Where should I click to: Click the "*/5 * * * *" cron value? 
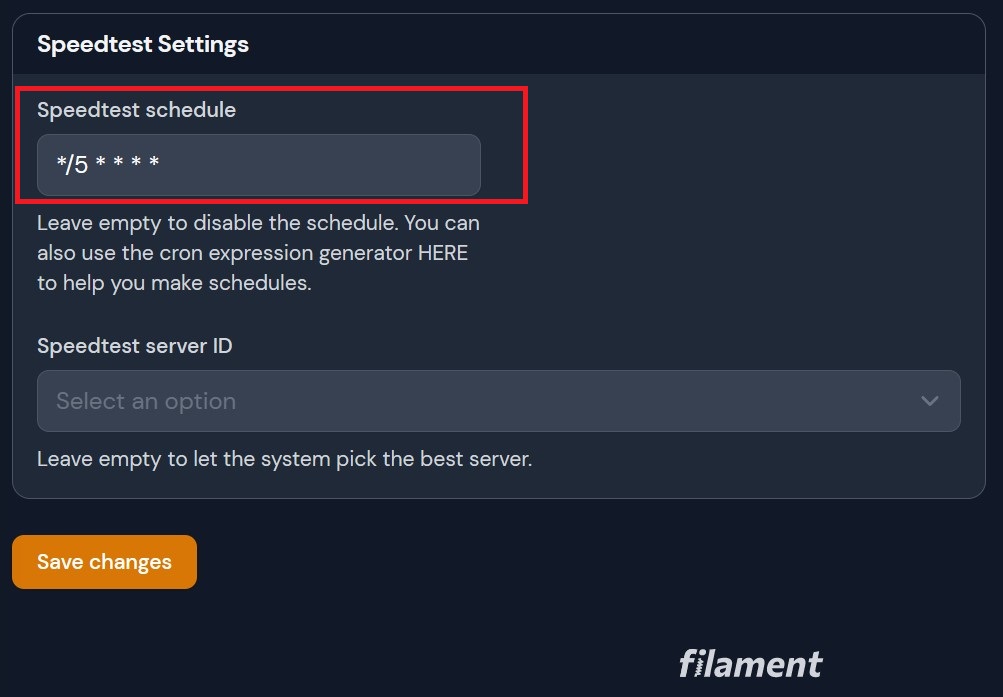click(108, 165)
